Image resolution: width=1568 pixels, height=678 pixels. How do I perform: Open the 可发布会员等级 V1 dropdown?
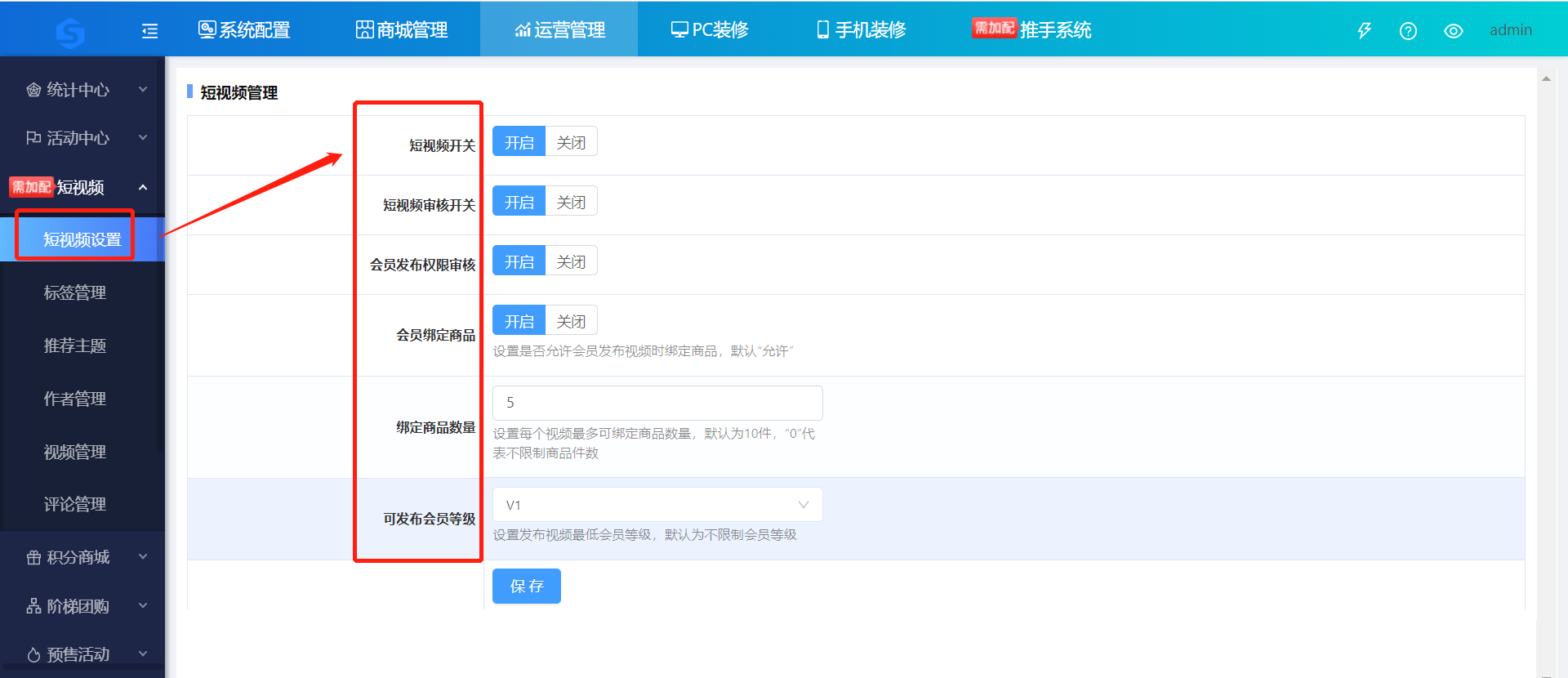point(657,505)
